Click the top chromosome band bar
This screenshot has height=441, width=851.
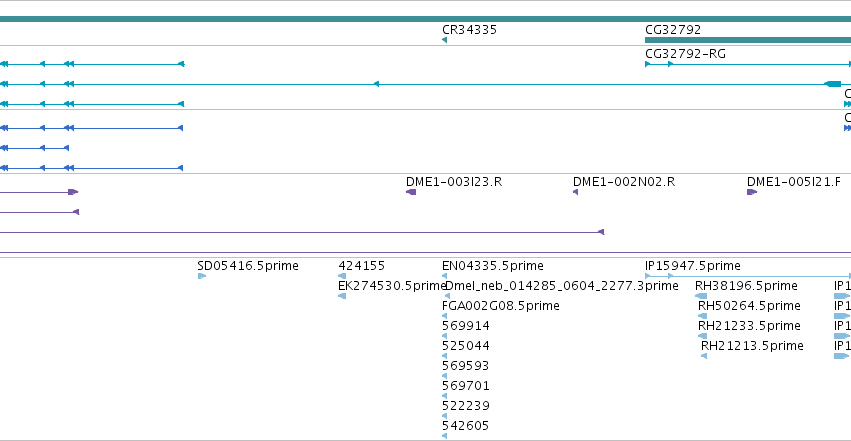pyautogui.click(x=426, y=19)
